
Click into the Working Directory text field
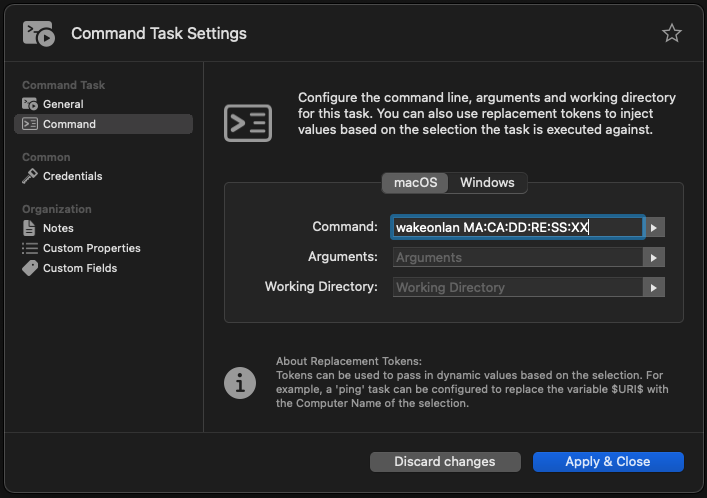click(x=516, y=288)
